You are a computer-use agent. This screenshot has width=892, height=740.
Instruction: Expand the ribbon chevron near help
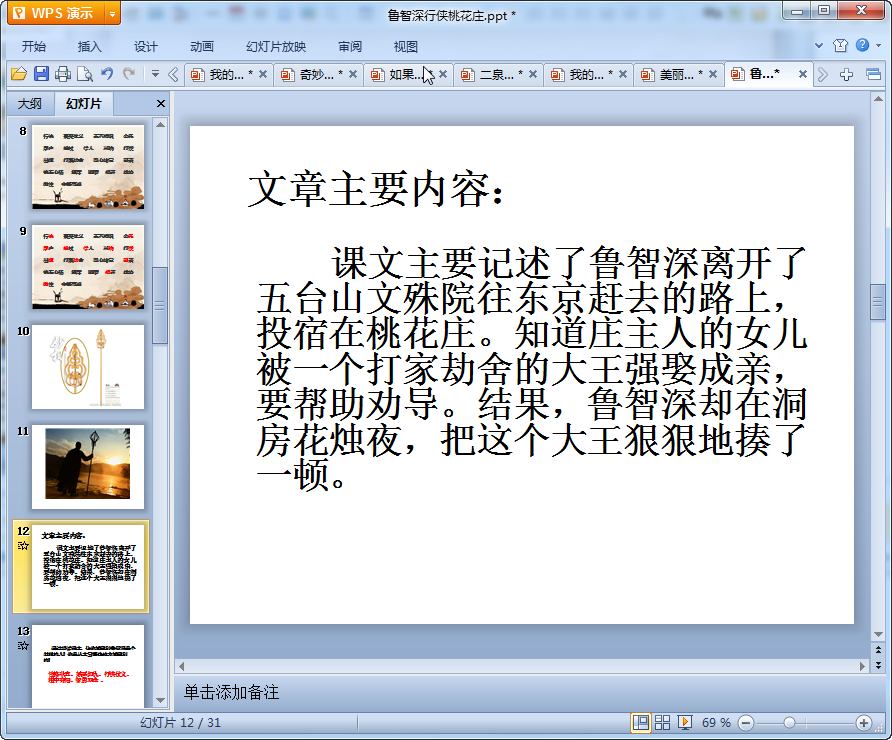[819, 46]
